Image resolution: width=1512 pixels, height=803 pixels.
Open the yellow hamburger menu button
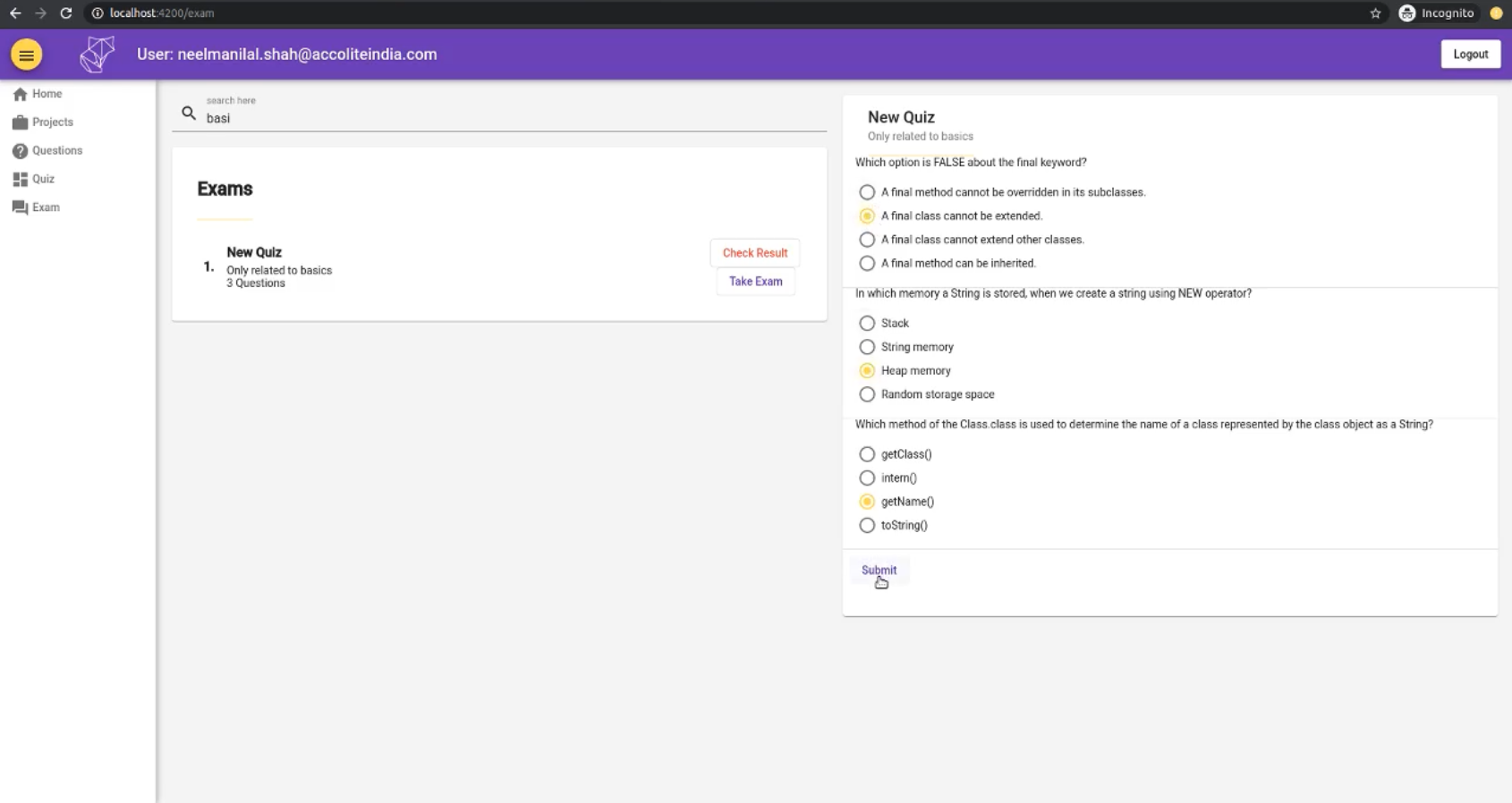[x=26, y=55]
